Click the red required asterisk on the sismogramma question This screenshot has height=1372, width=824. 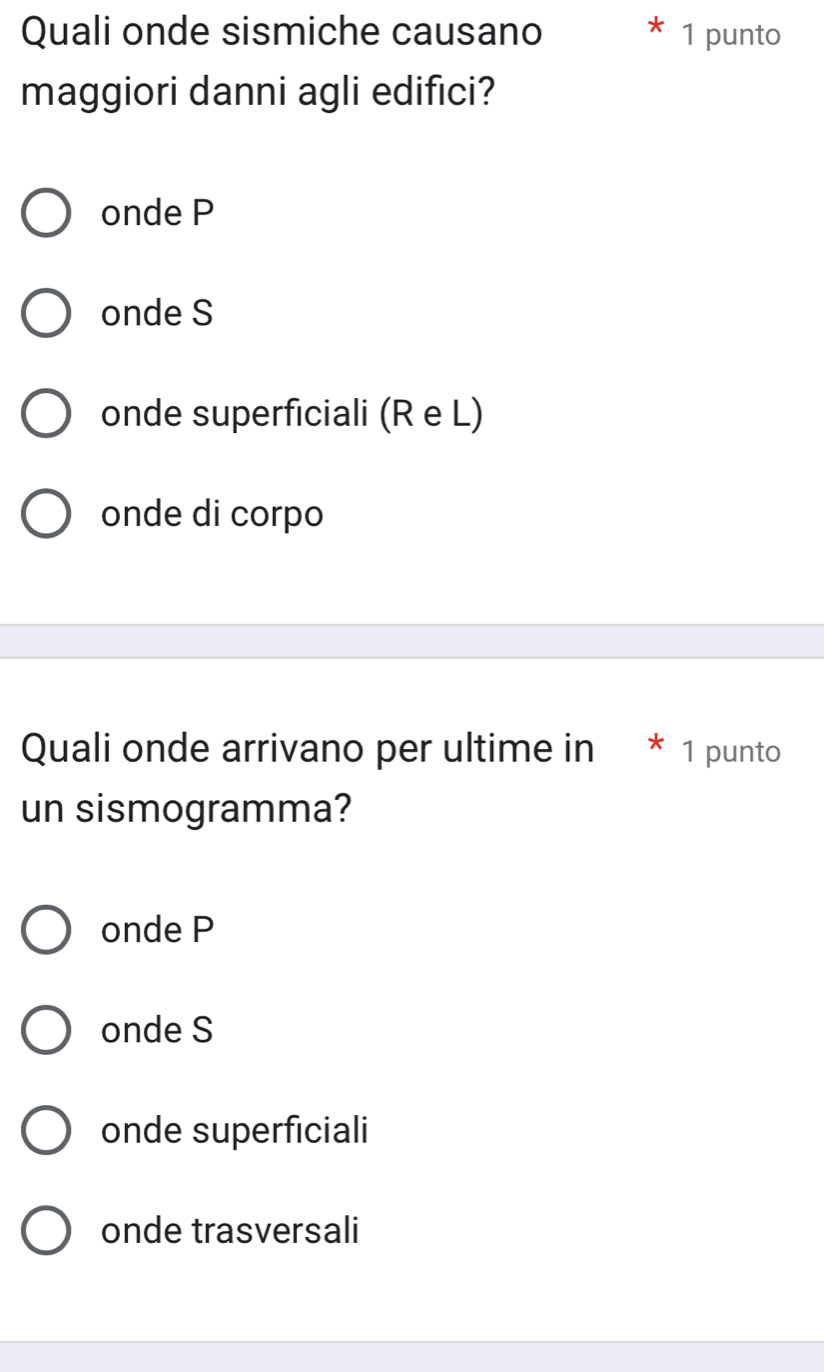click(655, 745)
